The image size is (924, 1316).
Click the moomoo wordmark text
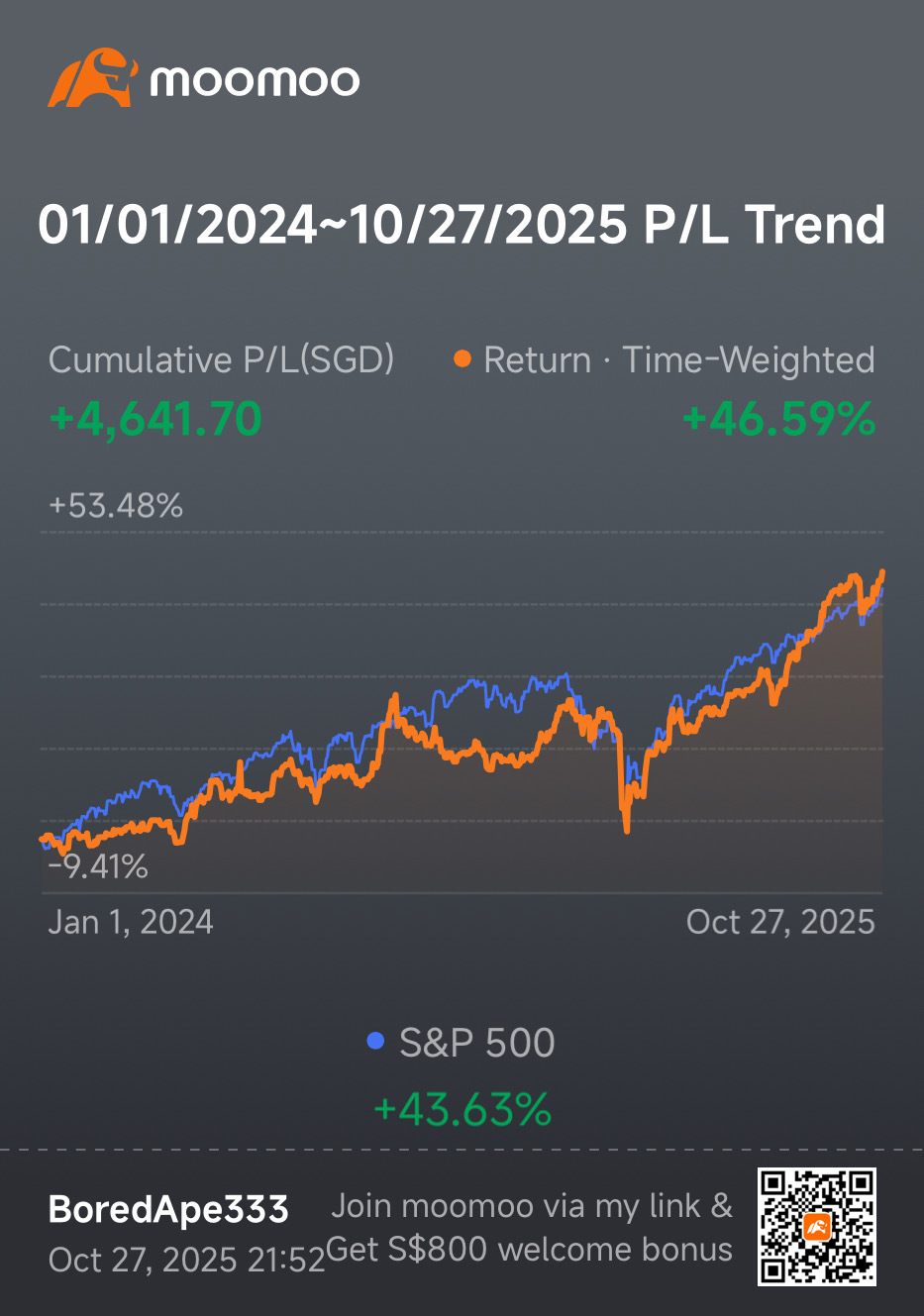pyautogui.click(x=255, y=81)
